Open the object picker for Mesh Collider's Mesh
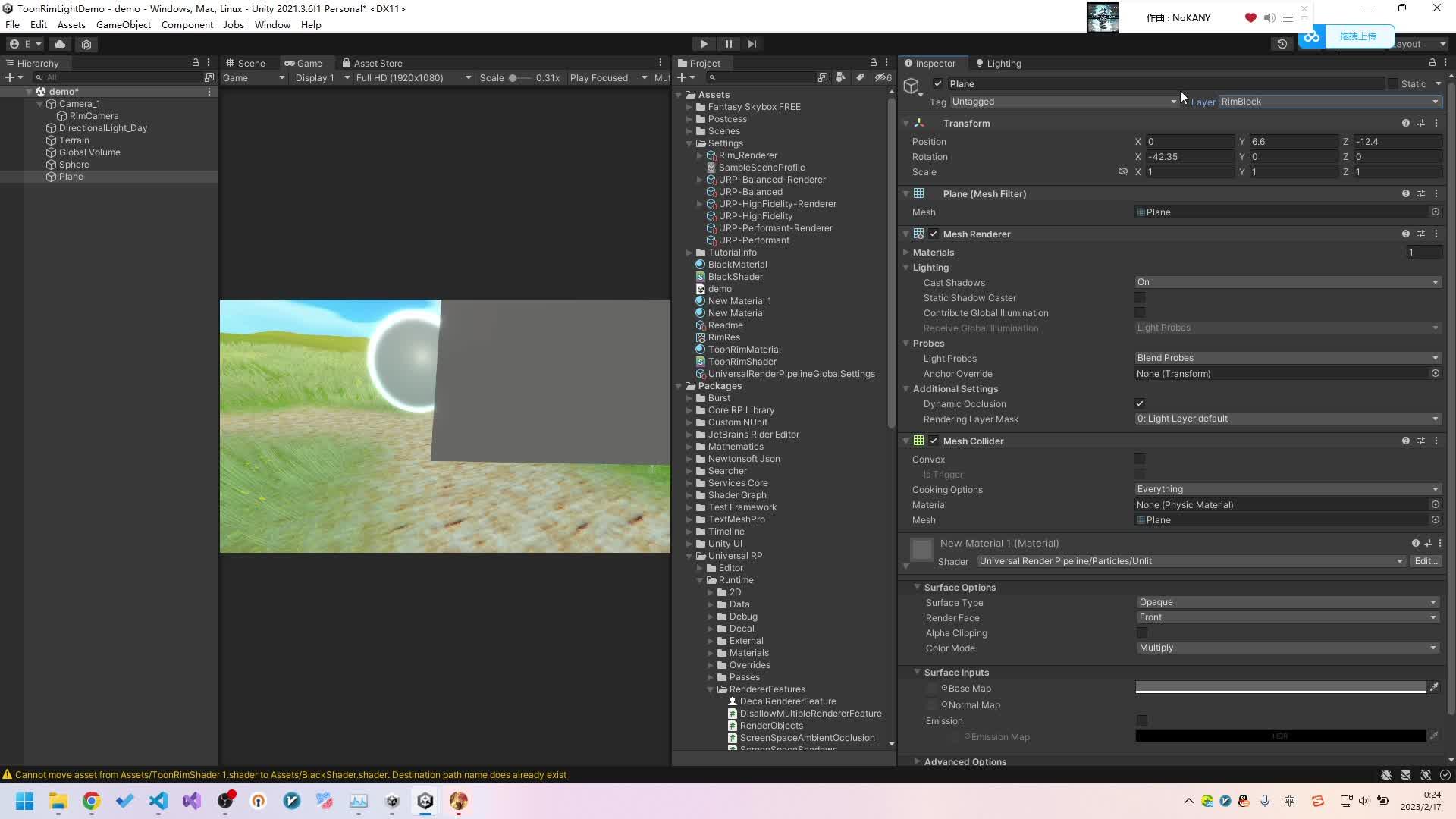This screenshot has height=819, width=1456. point(1435,520)
